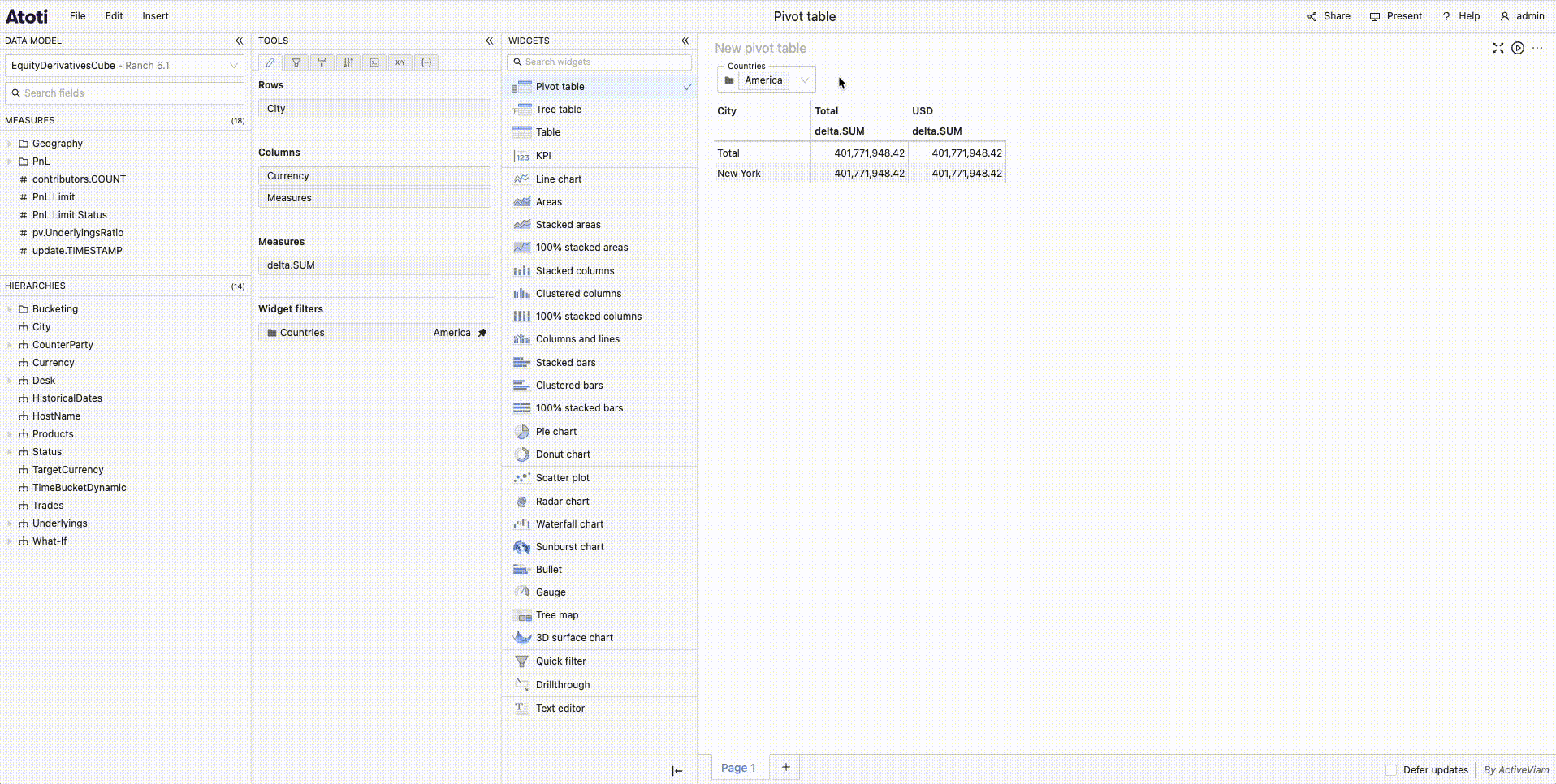Open the widget more options ellipsis menu
The height and width of the screenshot is (784, 1556).
tap(1538, 48)
